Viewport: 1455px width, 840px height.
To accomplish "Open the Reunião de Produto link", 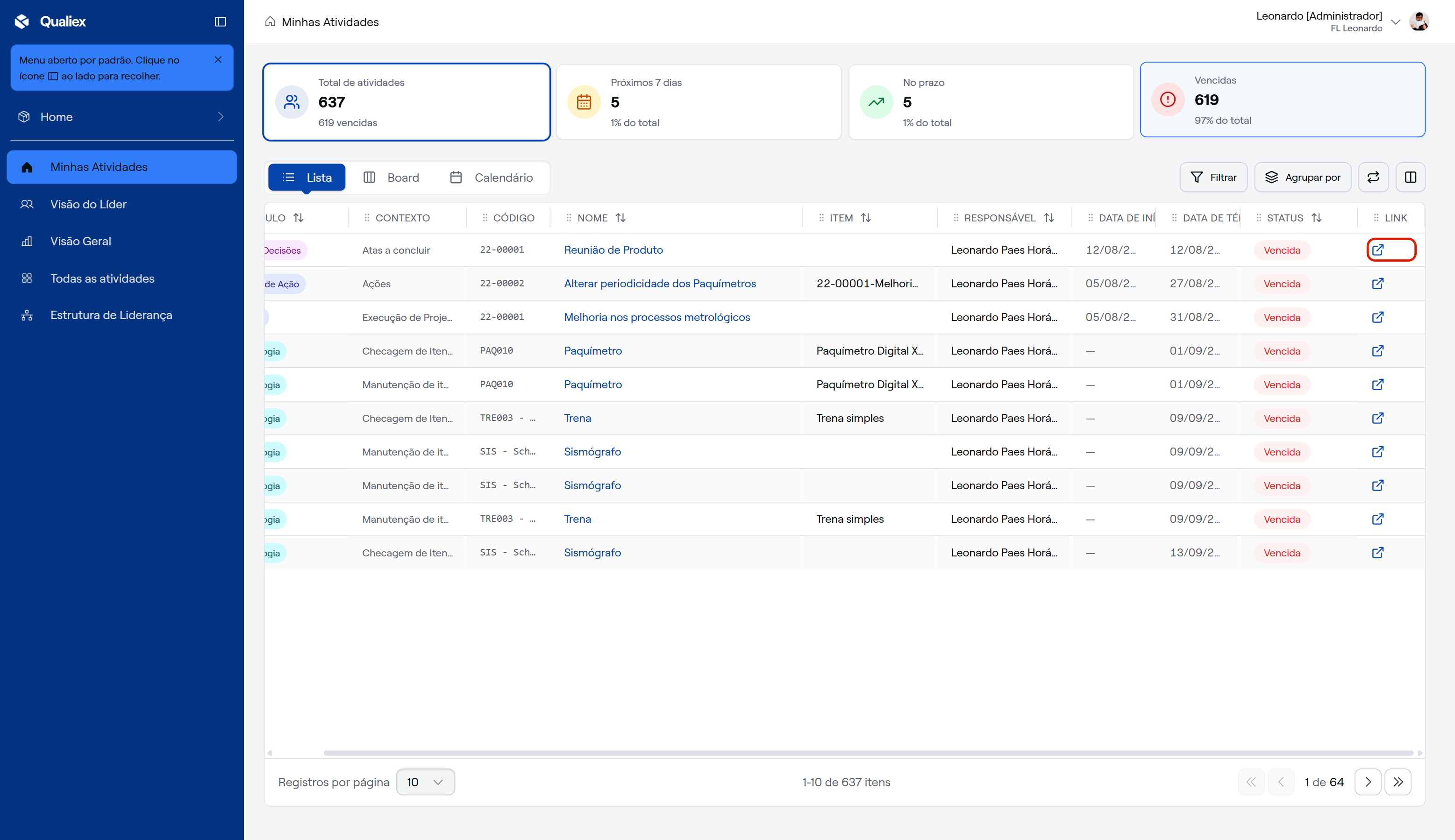I will click(x=613, y=250).
